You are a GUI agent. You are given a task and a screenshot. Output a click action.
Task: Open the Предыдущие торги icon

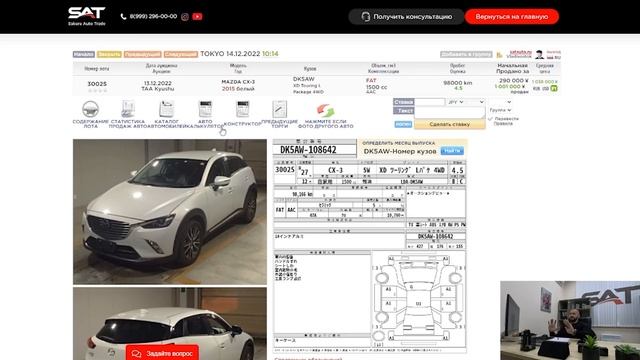[x=280, y=109]
